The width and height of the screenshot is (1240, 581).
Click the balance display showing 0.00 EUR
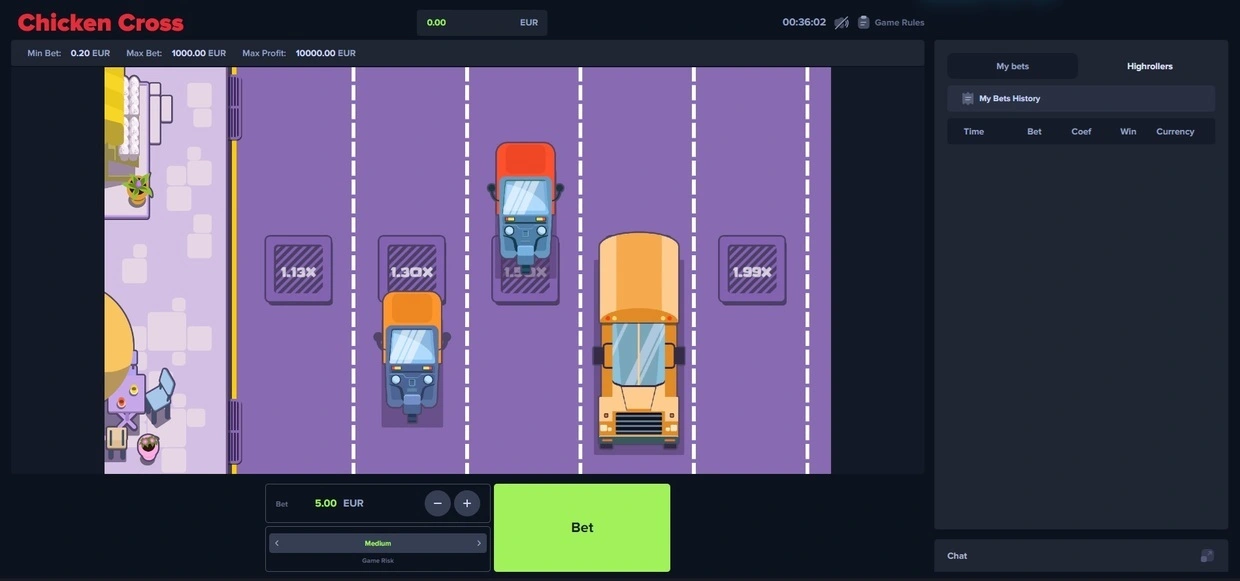pos(482,22)
